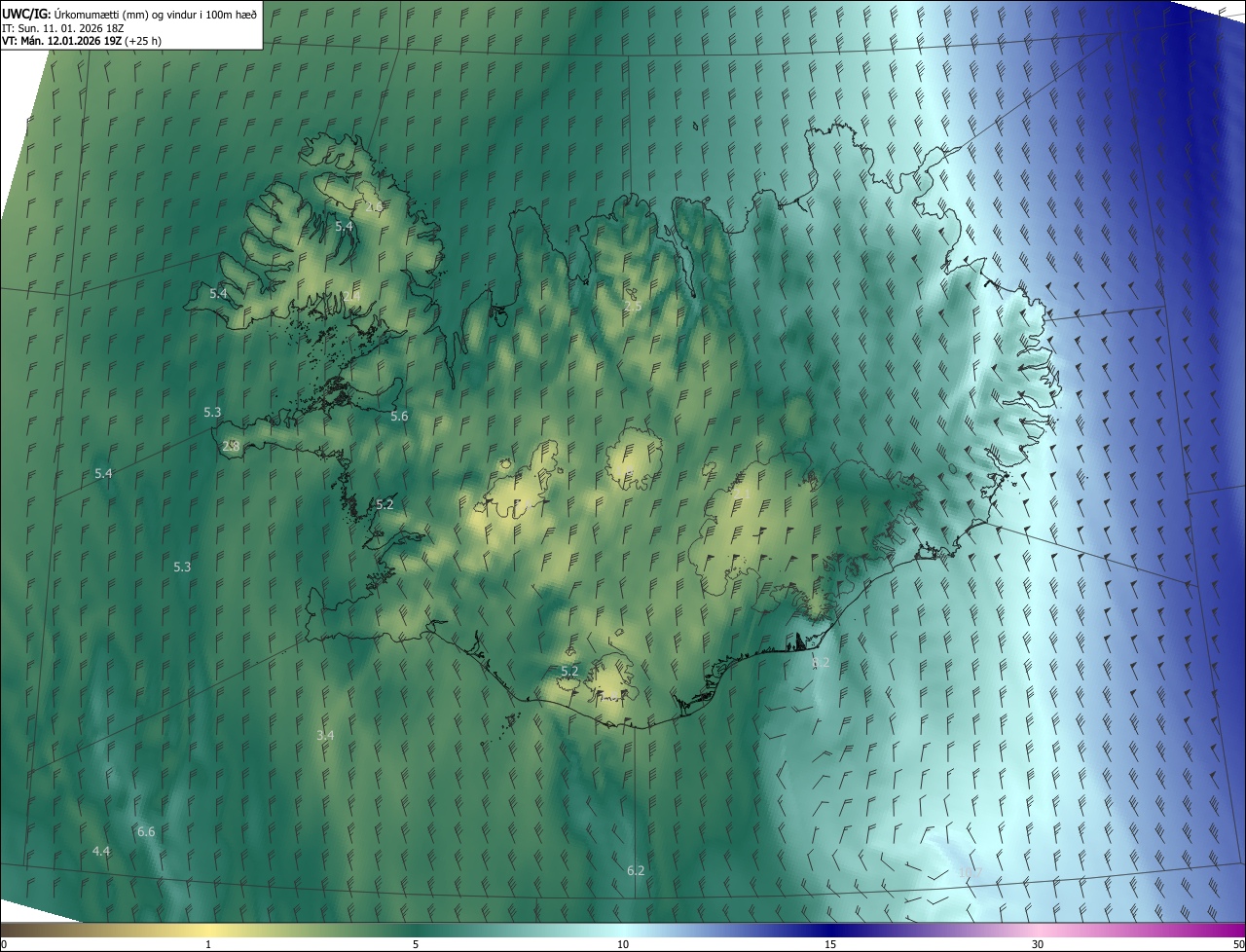This screenshot has width=1246, height=952.
Task: Click the map value label "5.6"
Action: tap(399, 416)
